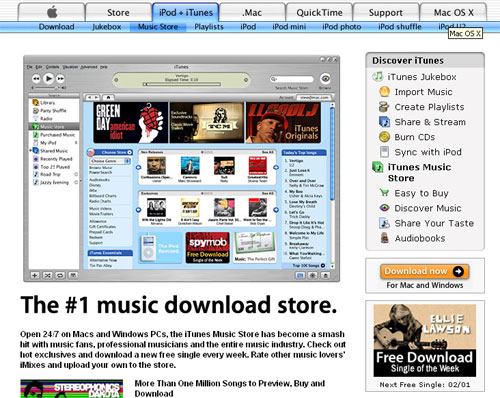This screenshot has width=500, height=398.
Task: Go to the iPod shuffle subnav item
Action: pos(400,27)
